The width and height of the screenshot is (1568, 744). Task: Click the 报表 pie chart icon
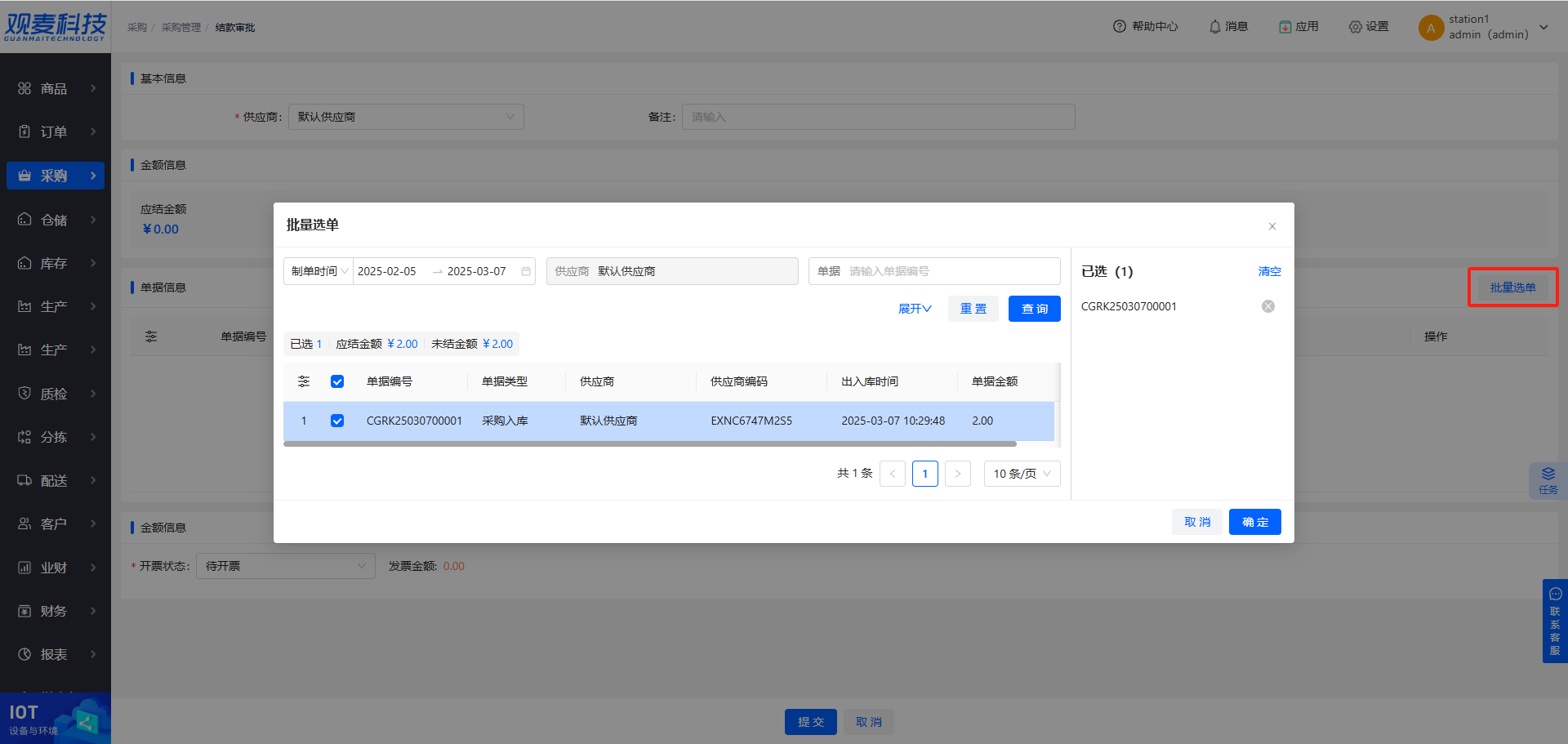(24, 654)
